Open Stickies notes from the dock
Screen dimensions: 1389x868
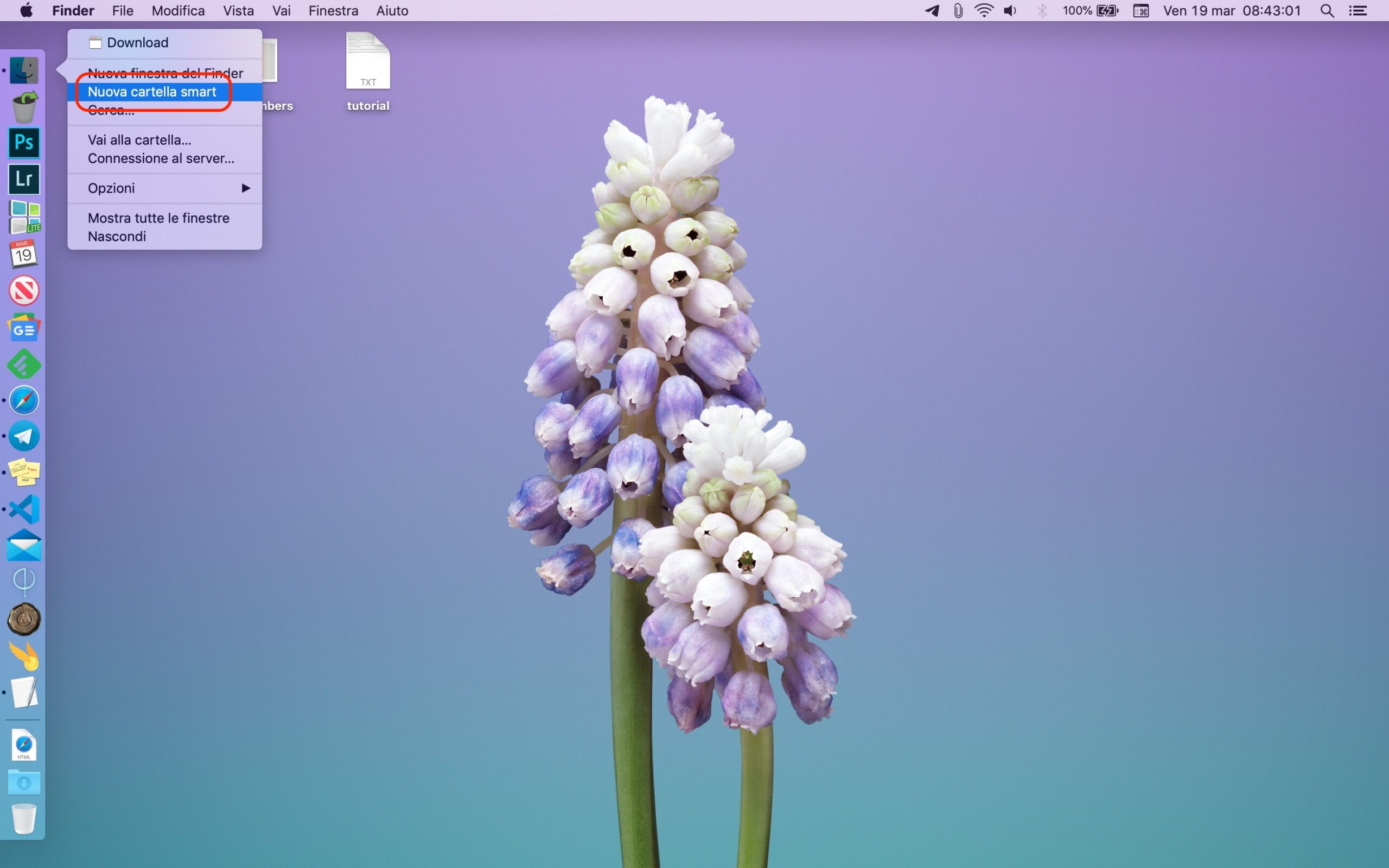(x=24, y=473)
